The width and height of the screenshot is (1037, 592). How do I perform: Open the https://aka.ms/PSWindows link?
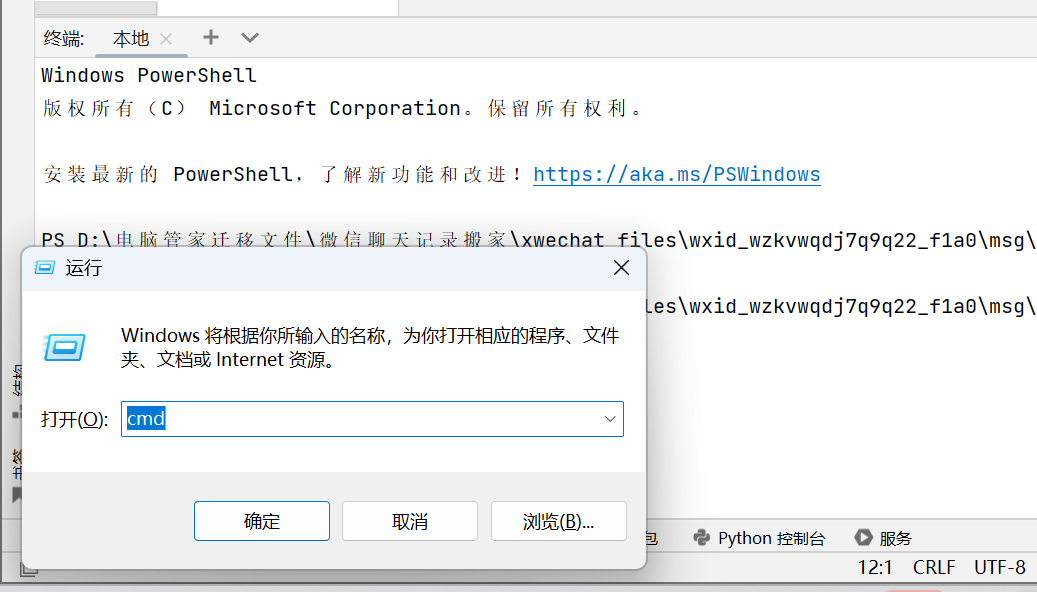tap(676, 174)
